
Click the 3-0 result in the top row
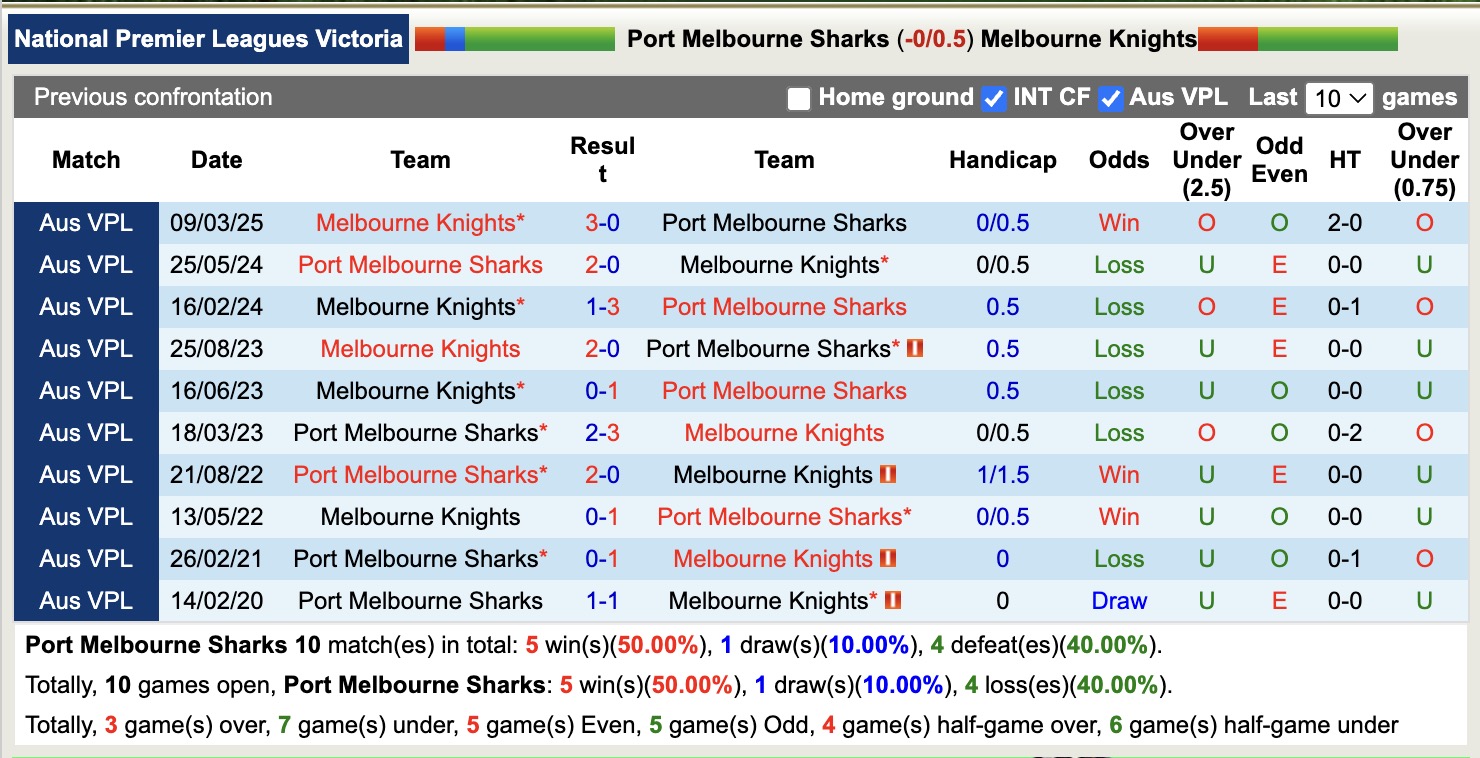pos(603,223)
